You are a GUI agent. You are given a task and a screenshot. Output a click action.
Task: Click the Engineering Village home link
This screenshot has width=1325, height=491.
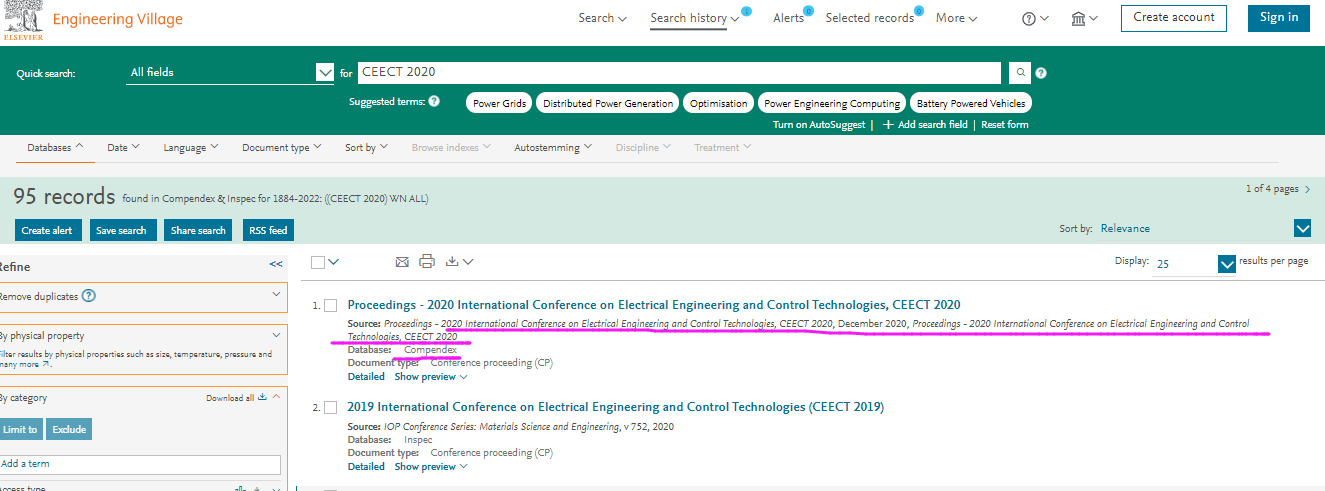117,19
